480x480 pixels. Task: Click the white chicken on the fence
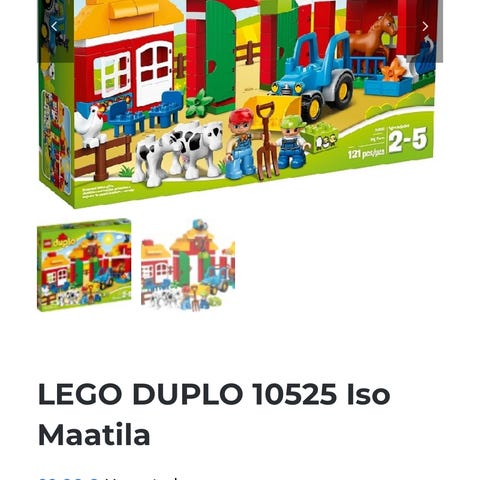click(x=90, y=125)
